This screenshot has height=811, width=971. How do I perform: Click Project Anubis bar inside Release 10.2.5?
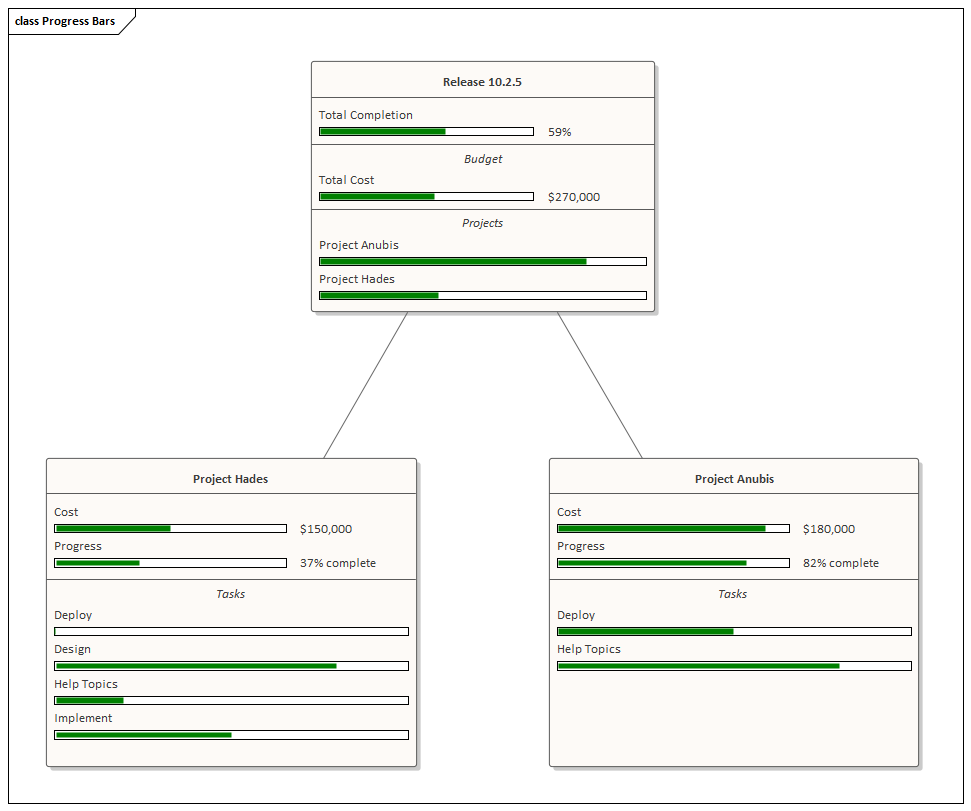click(483, 261)
